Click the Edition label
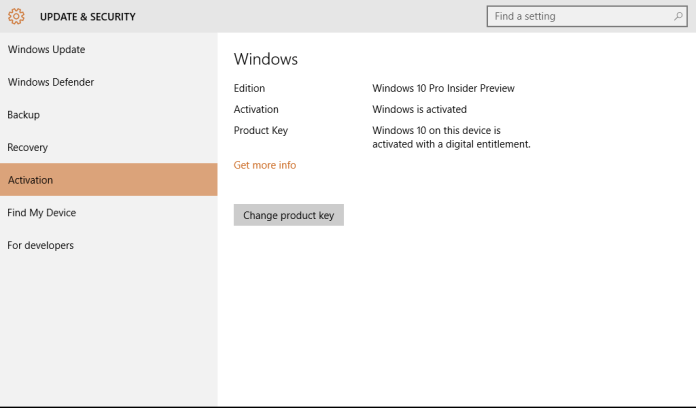The height and width of the screenshot is (408, 696). tap(249, 88)
